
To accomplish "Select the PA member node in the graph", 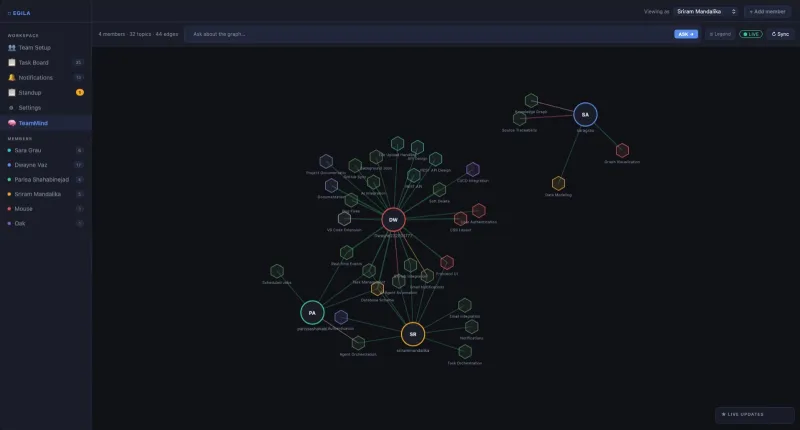I will point(312,313).
